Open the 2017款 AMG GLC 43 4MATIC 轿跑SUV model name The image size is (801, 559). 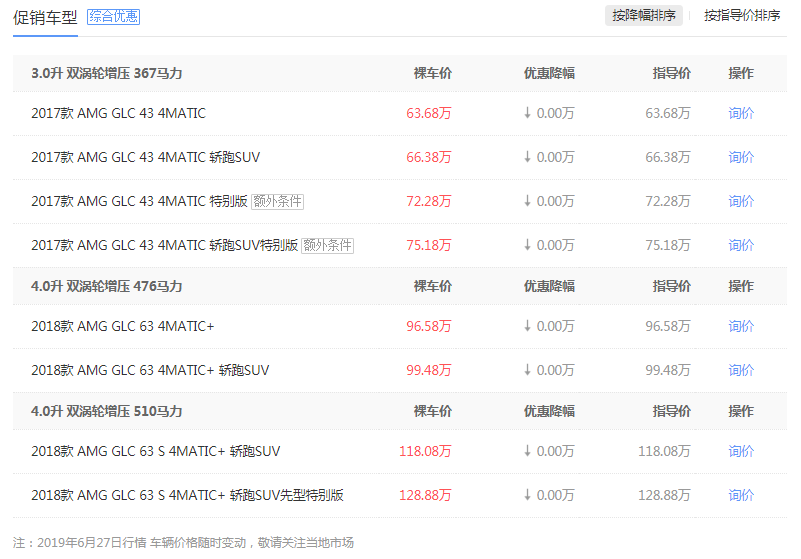pos(146,157)
